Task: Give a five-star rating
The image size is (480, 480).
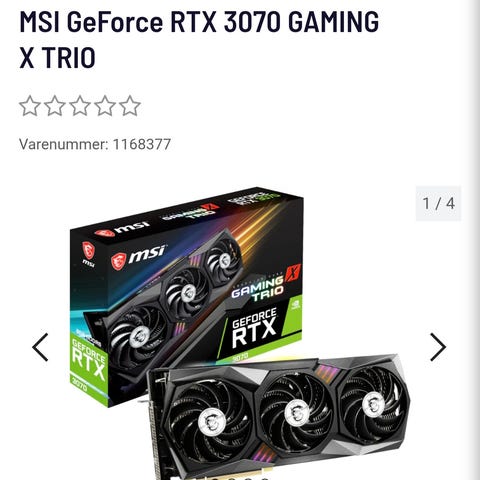Action: [130, 106]
